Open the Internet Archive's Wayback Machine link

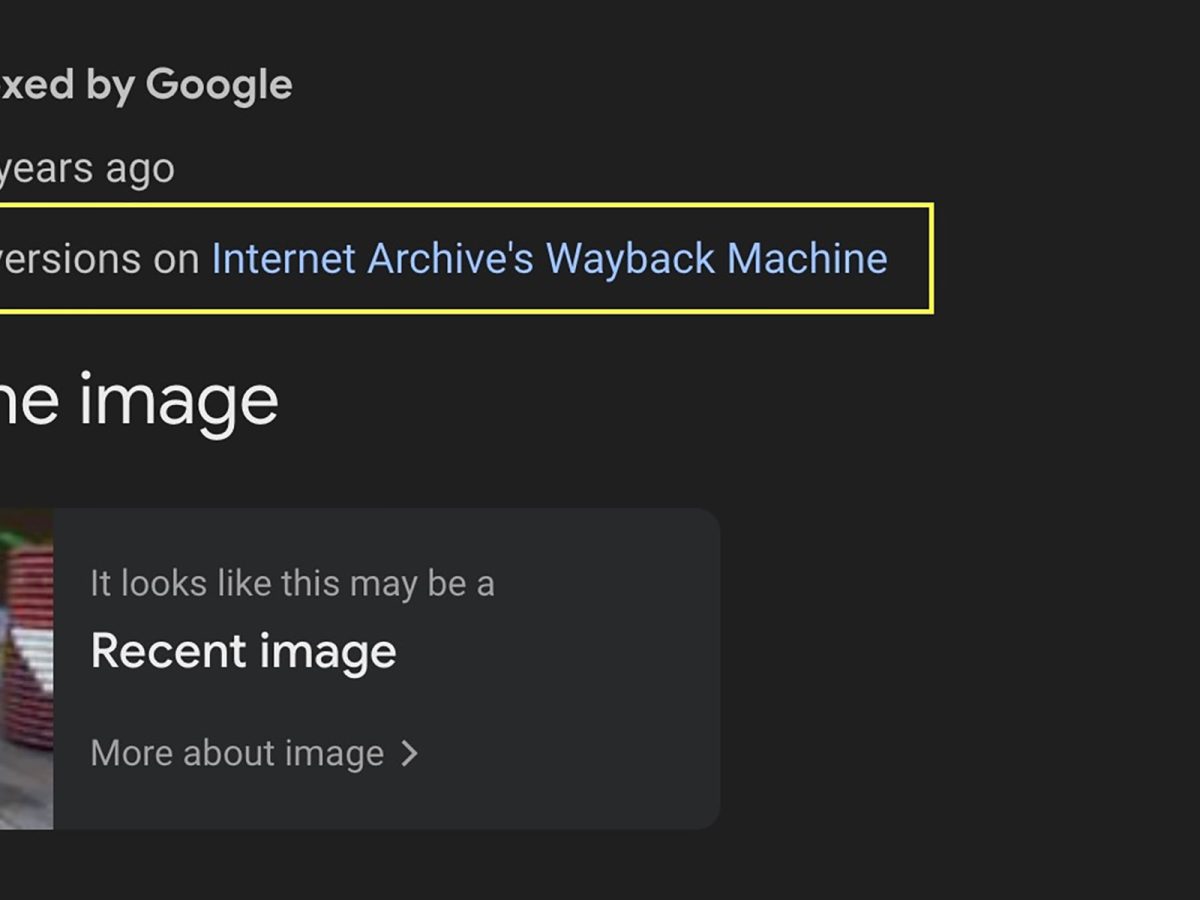click(x=549, y=259)
